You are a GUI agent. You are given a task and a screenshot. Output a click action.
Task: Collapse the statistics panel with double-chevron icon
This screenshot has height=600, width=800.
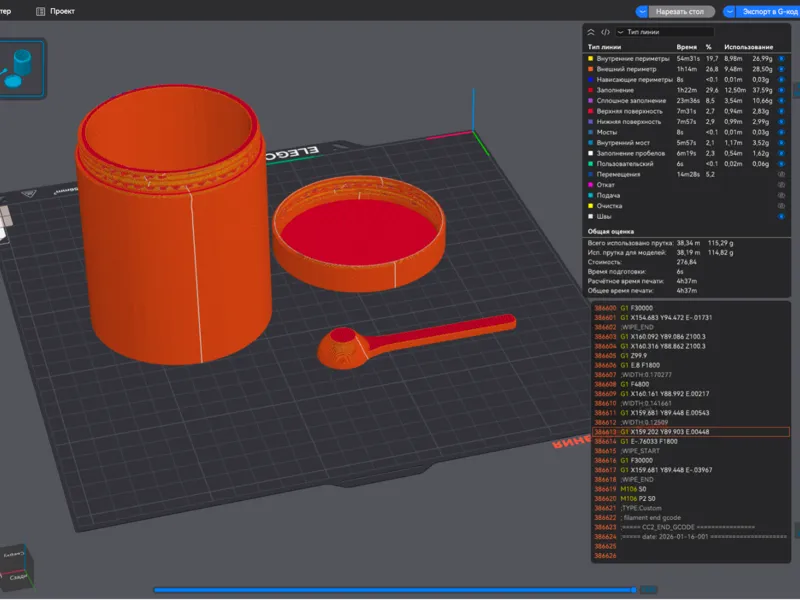click(591, 32)
